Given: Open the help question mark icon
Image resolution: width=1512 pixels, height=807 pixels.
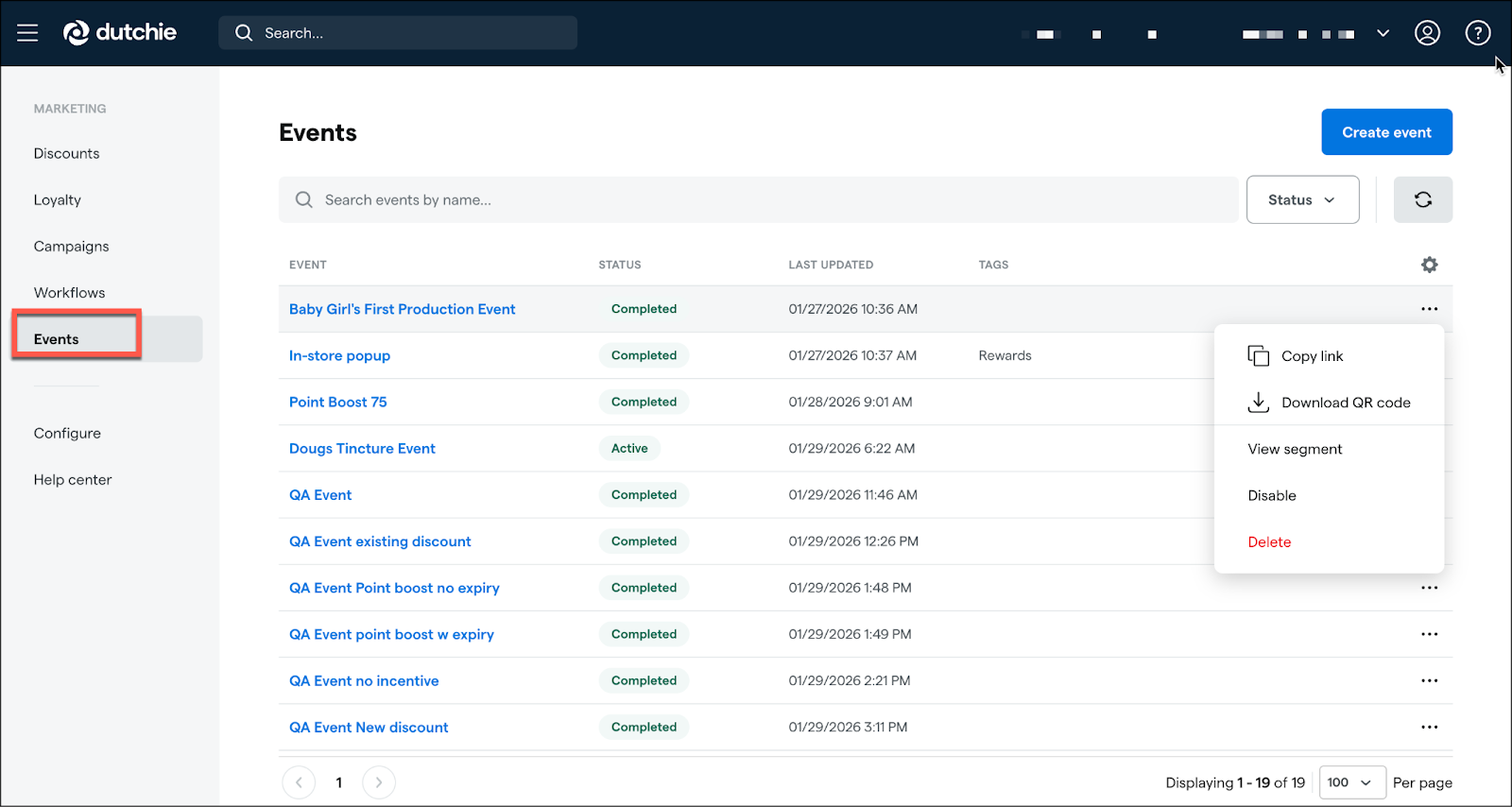Looking at the screenshot, I should pyautogui.click(x=1478, y=33).
